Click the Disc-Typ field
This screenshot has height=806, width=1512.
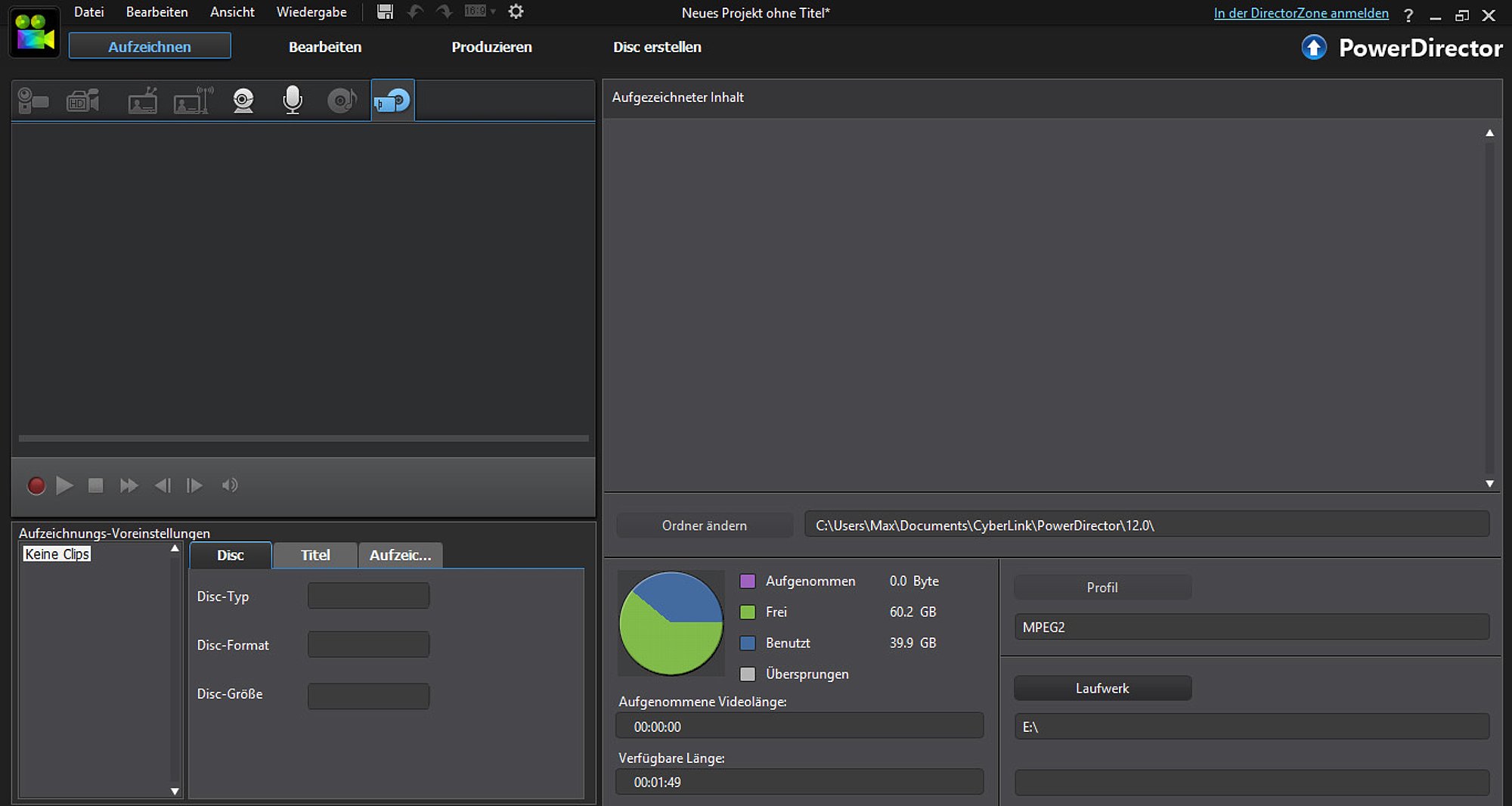click(x=368, y=597)
